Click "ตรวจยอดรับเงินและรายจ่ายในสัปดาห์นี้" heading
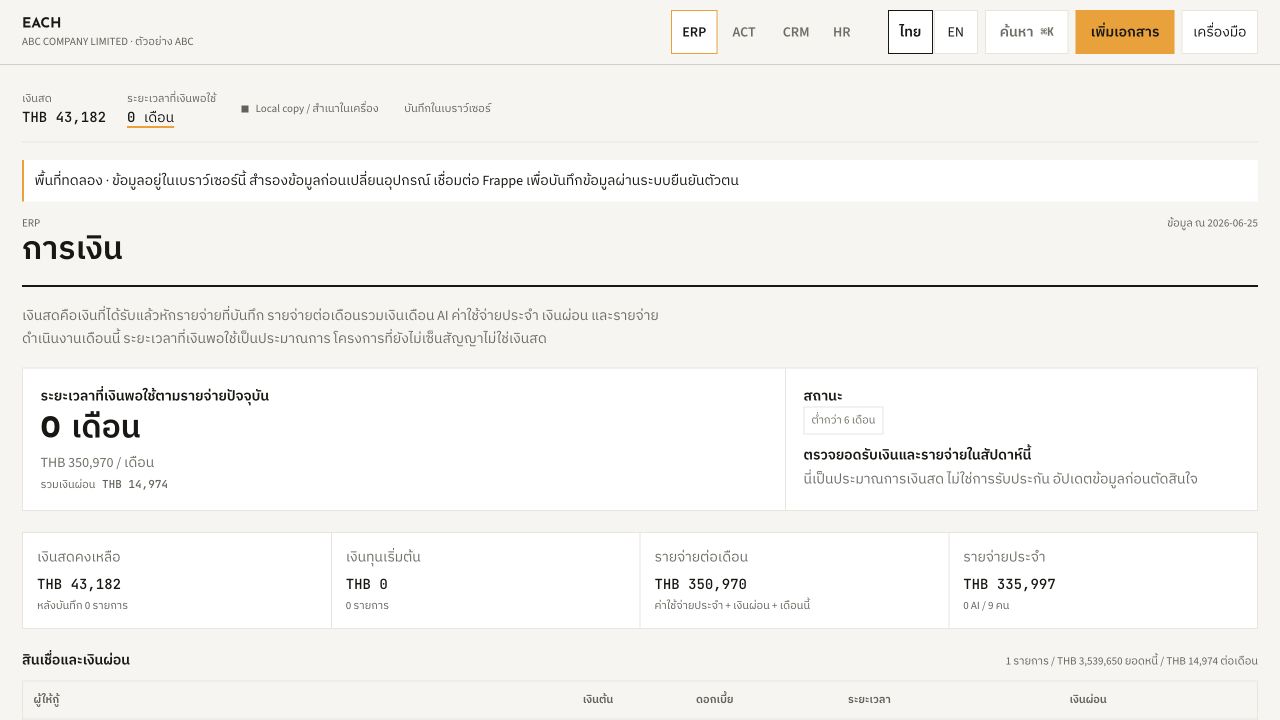The image size is (1280, 720). pos(917,455)
